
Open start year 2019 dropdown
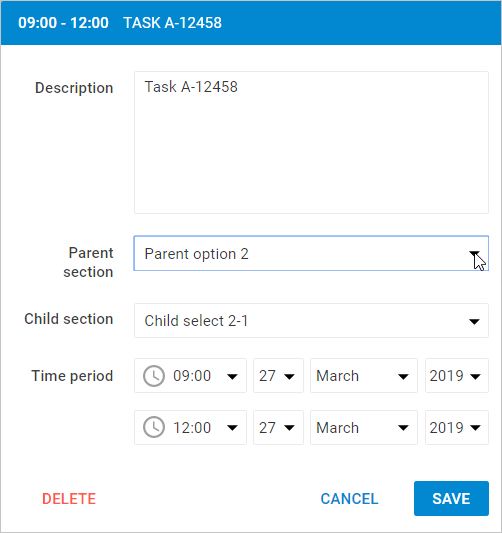click(x=457, y=376)
